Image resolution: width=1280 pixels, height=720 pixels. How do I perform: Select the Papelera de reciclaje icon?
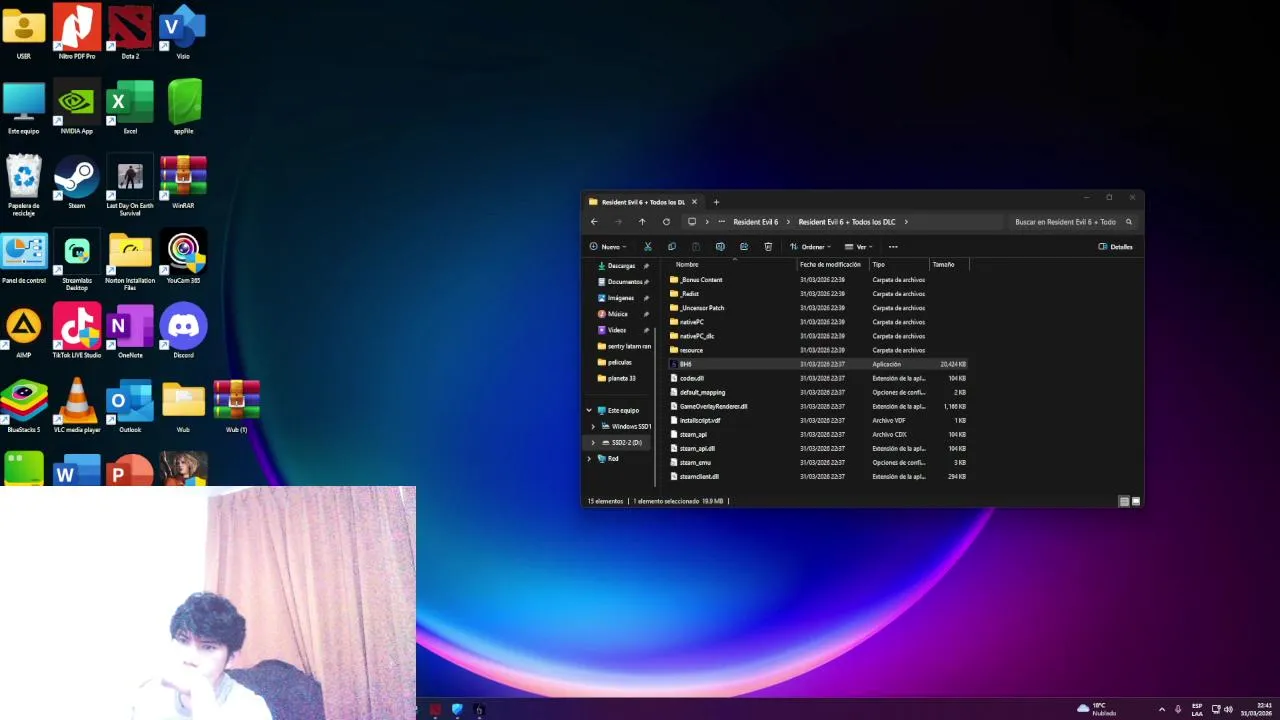[24, 185]
